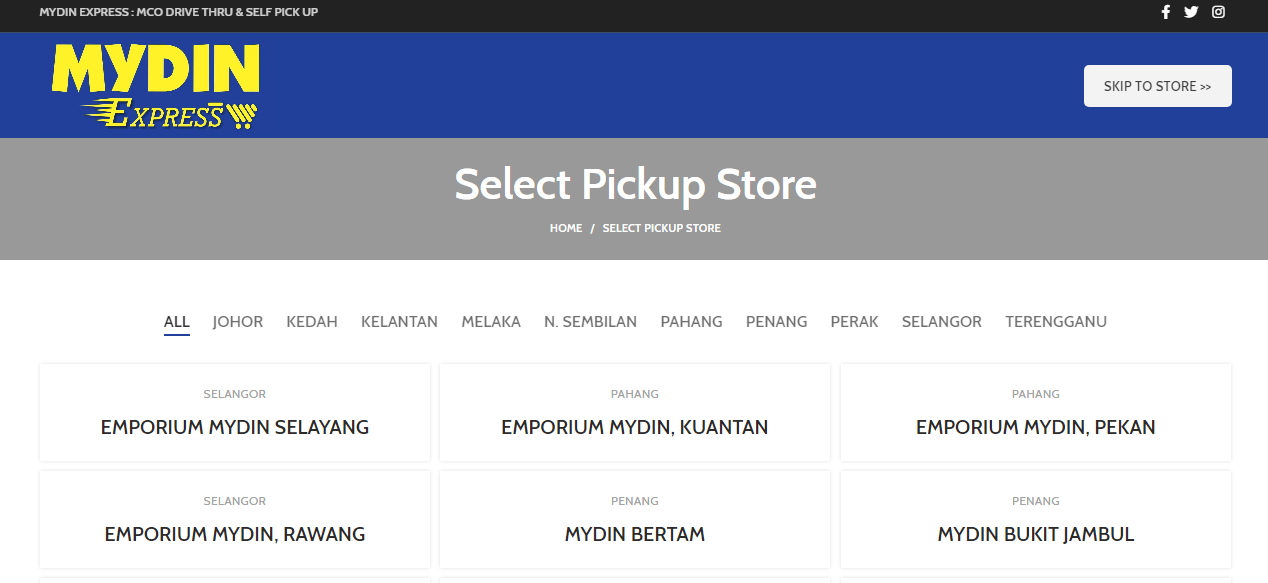Screen dimensions: 1268x583
Task: Filter by N. SEMBILAN region
Action: [590, 321]
